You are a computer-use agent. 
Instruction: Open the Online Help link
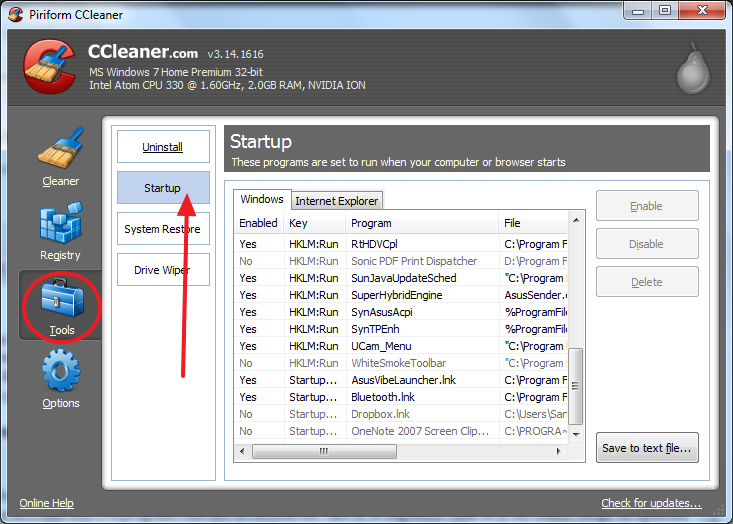pyautogui.click(x=46, y=503)
